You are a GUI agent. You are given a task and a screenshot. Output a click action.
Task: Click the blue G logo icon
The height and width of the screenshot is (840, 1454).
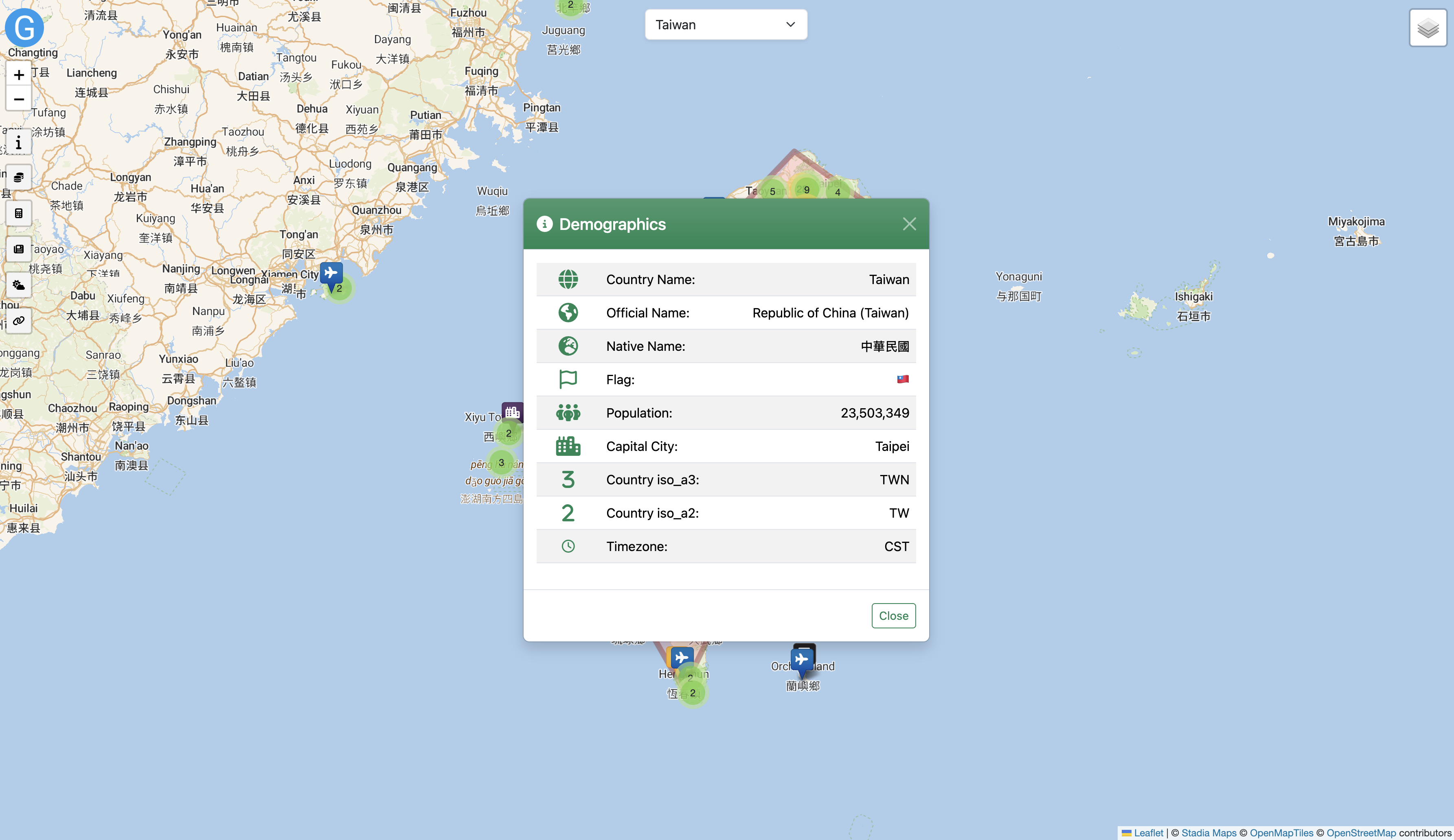pyautogui.click(x=25, y=28)
